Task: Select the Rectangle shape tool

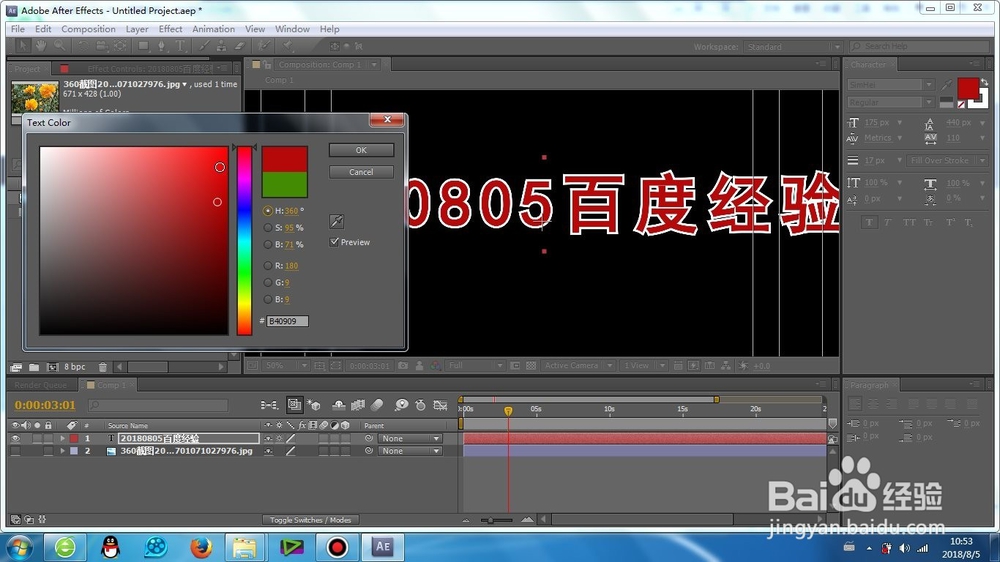Action: [x=143, y=46]
